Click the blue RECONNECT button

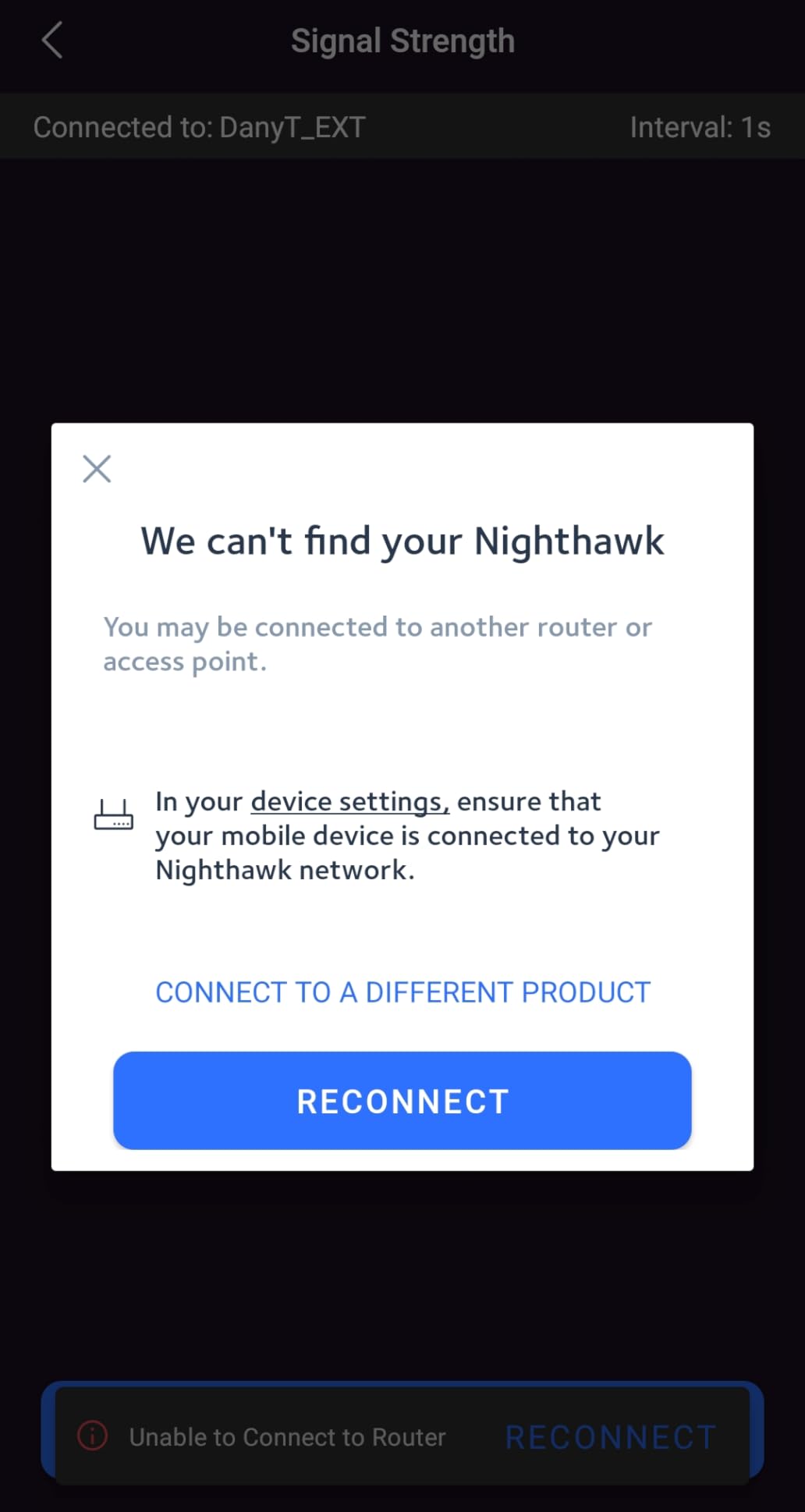tap(402, 1100)
